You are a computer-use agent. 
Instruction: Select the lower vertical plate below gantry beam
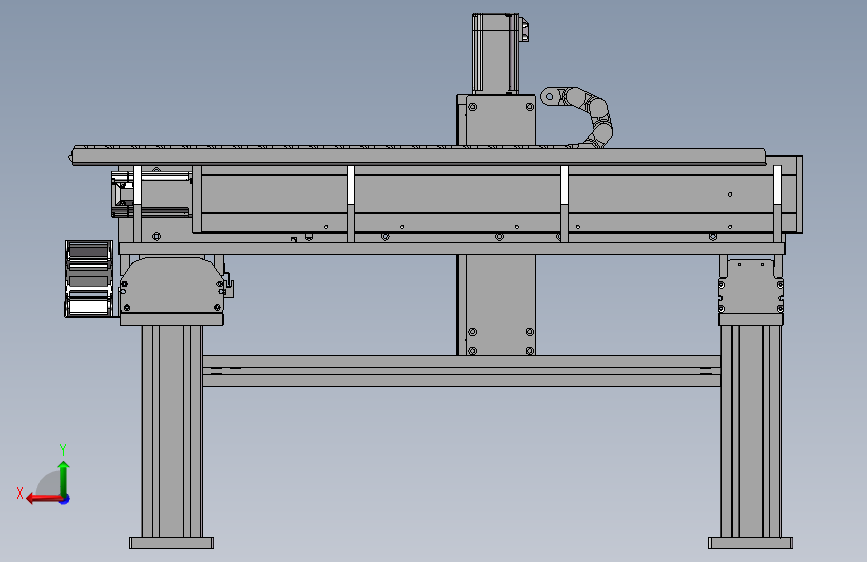point(497,305)
